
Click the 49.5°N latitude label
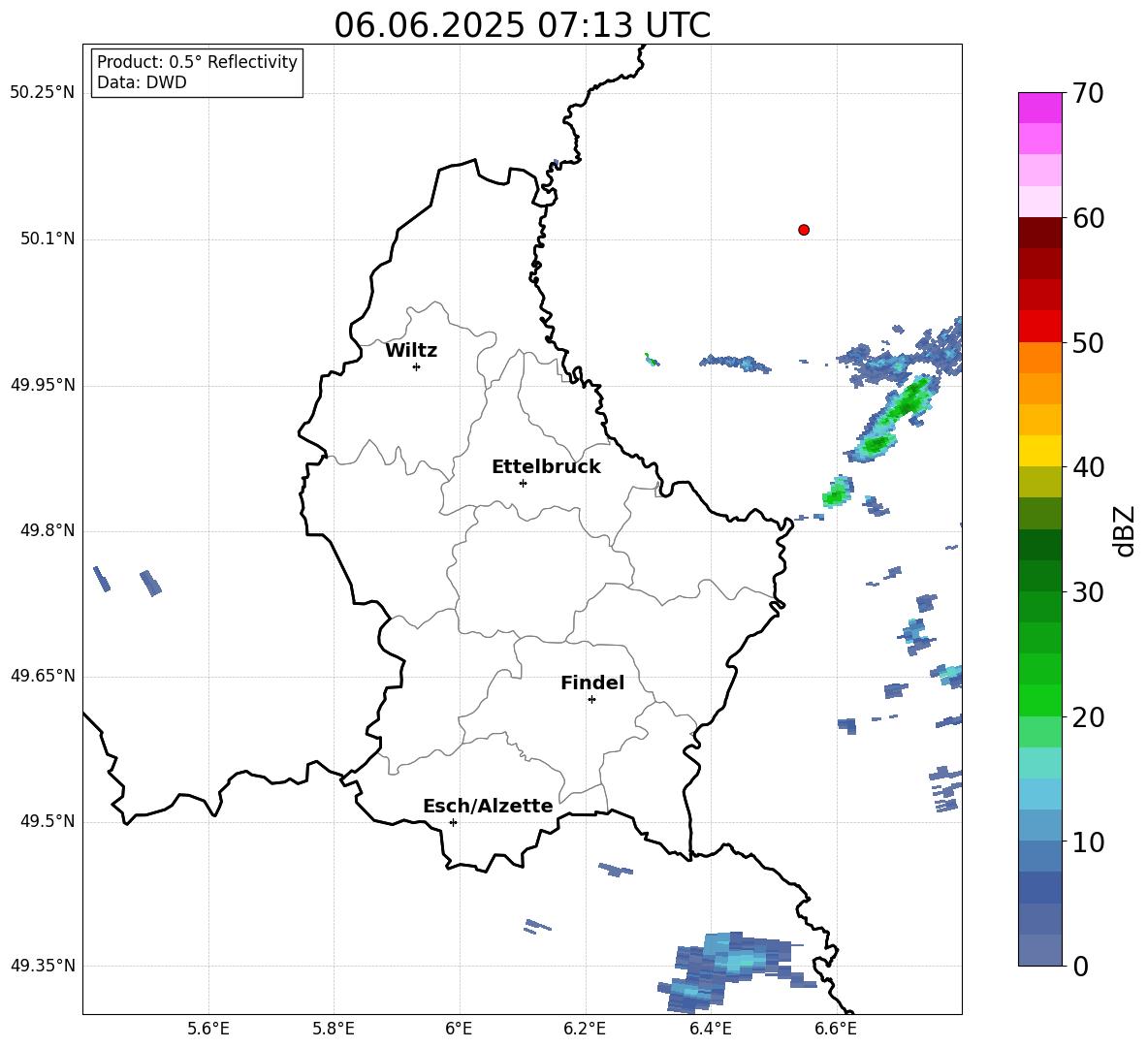(x=48, y=822)
